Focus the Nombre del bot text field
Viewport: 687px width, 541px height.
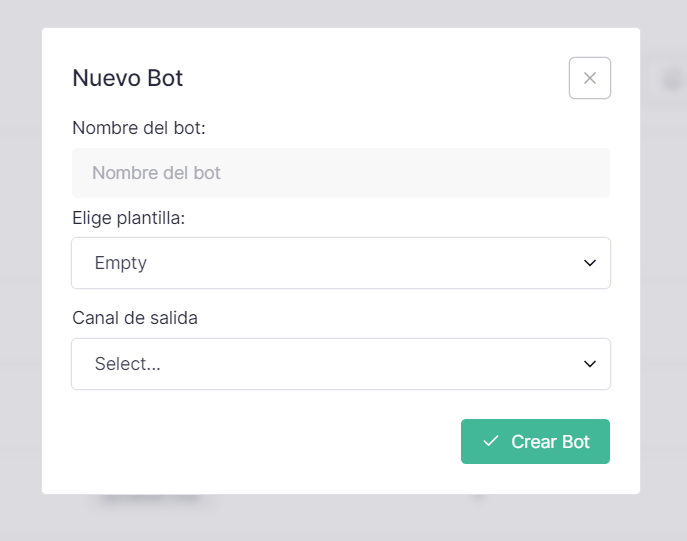click(x=341, y=173)
